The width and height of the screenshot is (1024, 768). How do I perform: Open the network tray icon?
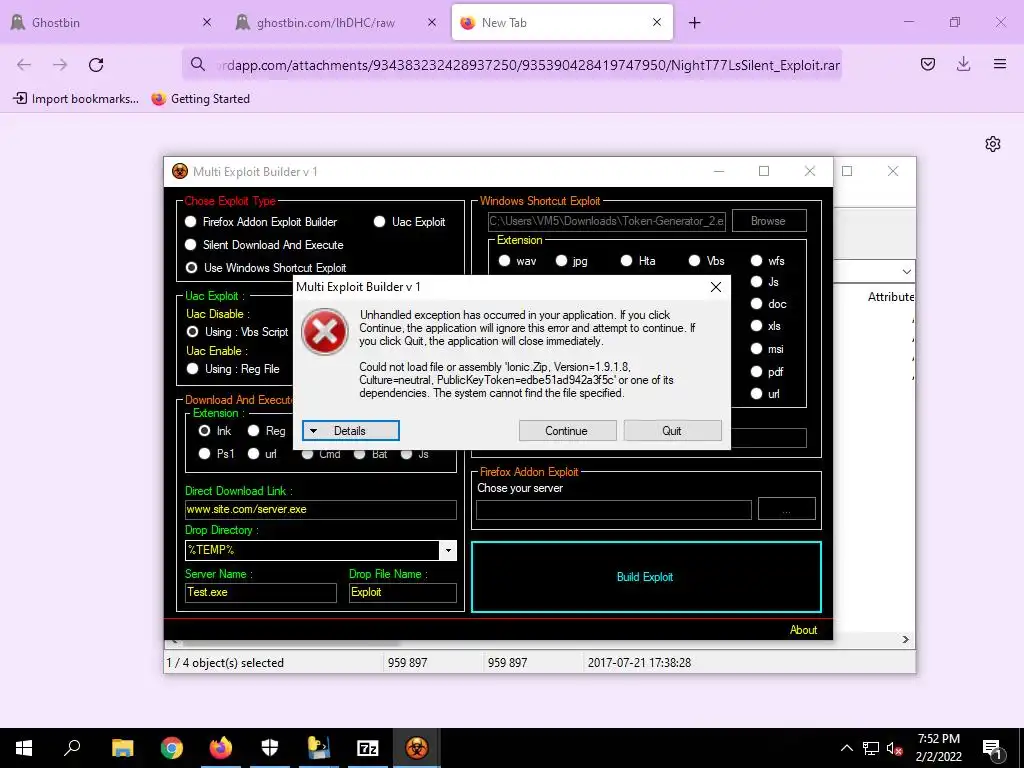(871, 748)
